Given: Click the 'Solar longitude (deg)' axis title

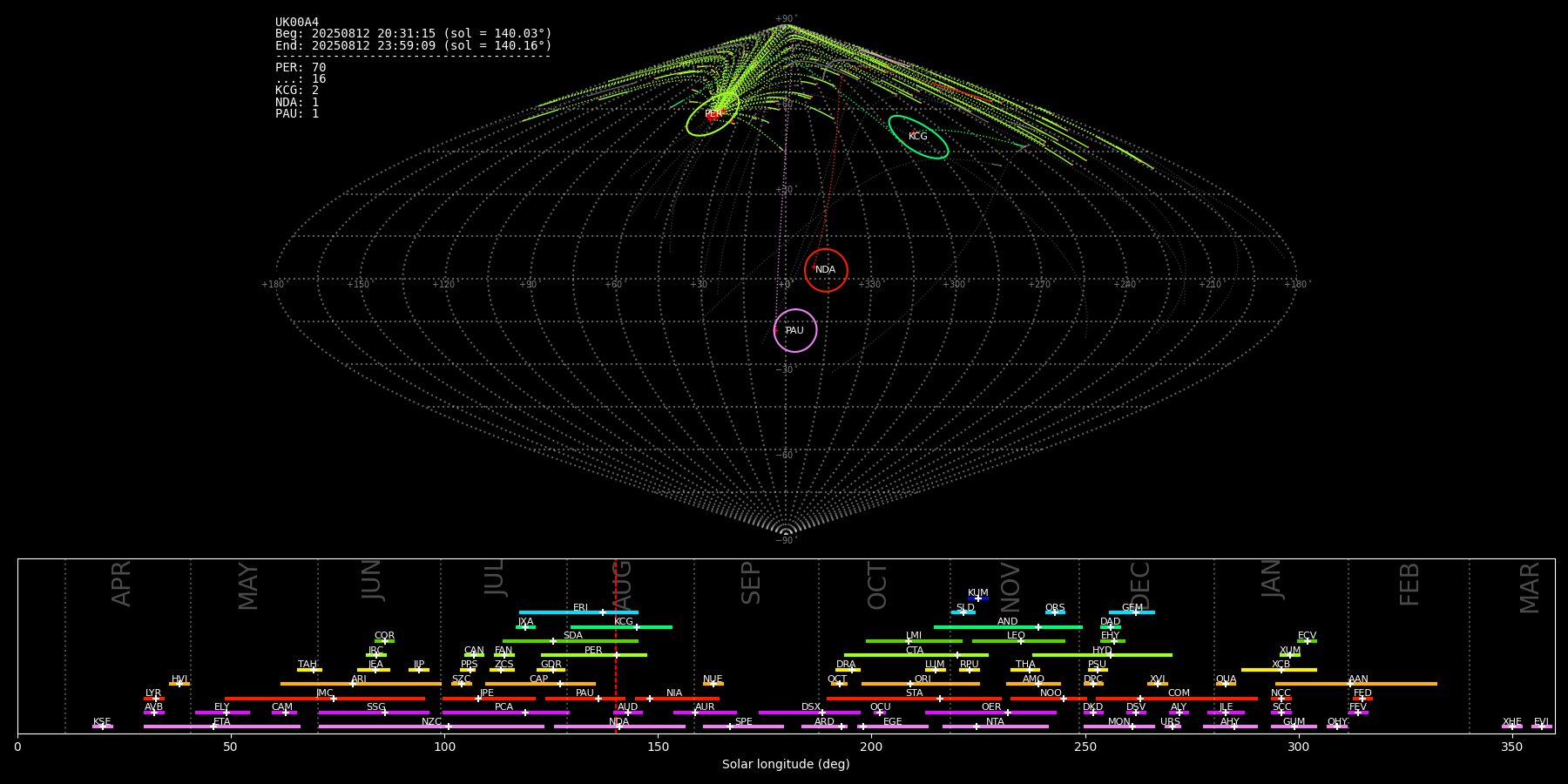Looking at the screenshot, I should pos(786,764).
